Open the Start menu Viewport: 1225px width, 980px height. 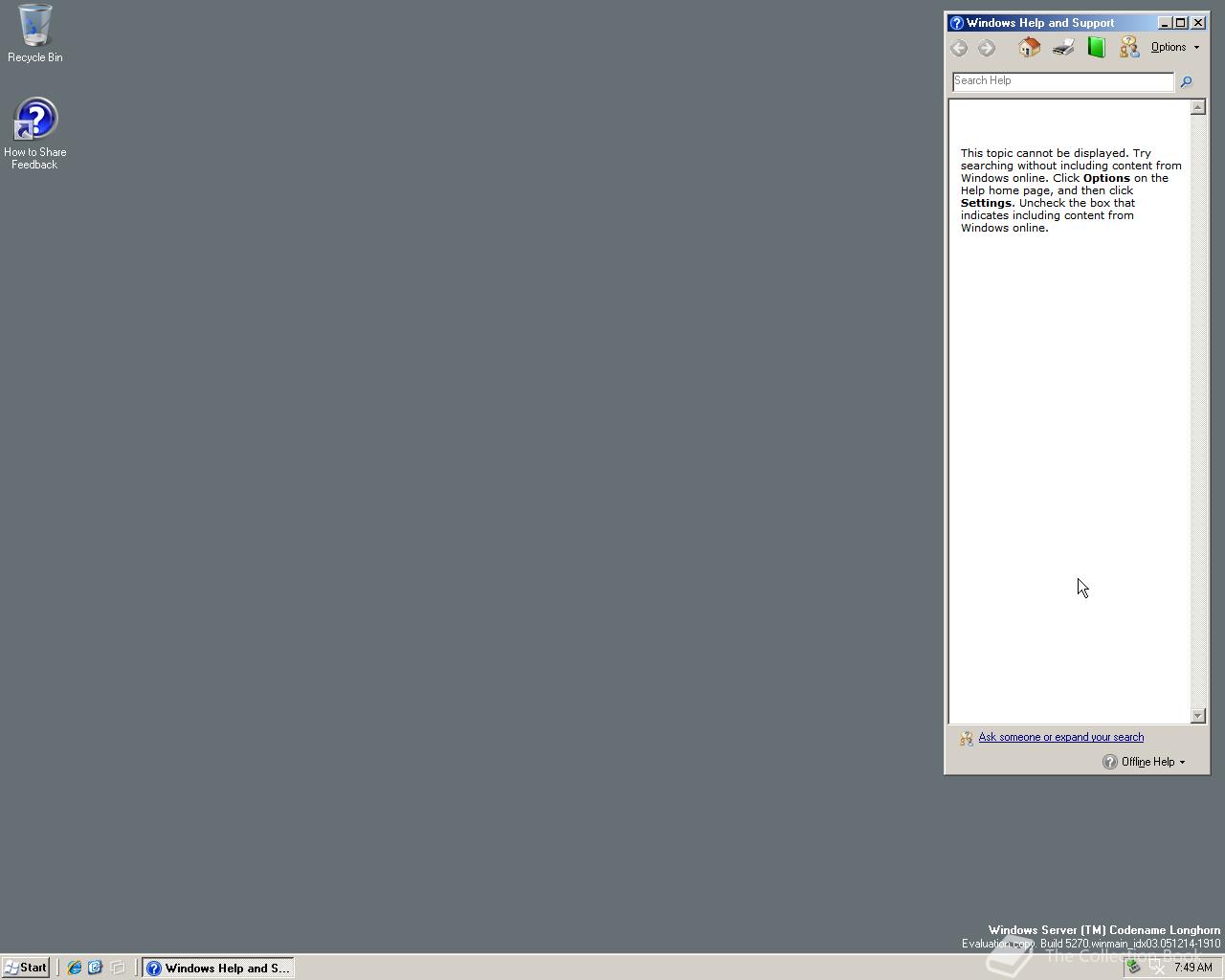tap(26, 968)
